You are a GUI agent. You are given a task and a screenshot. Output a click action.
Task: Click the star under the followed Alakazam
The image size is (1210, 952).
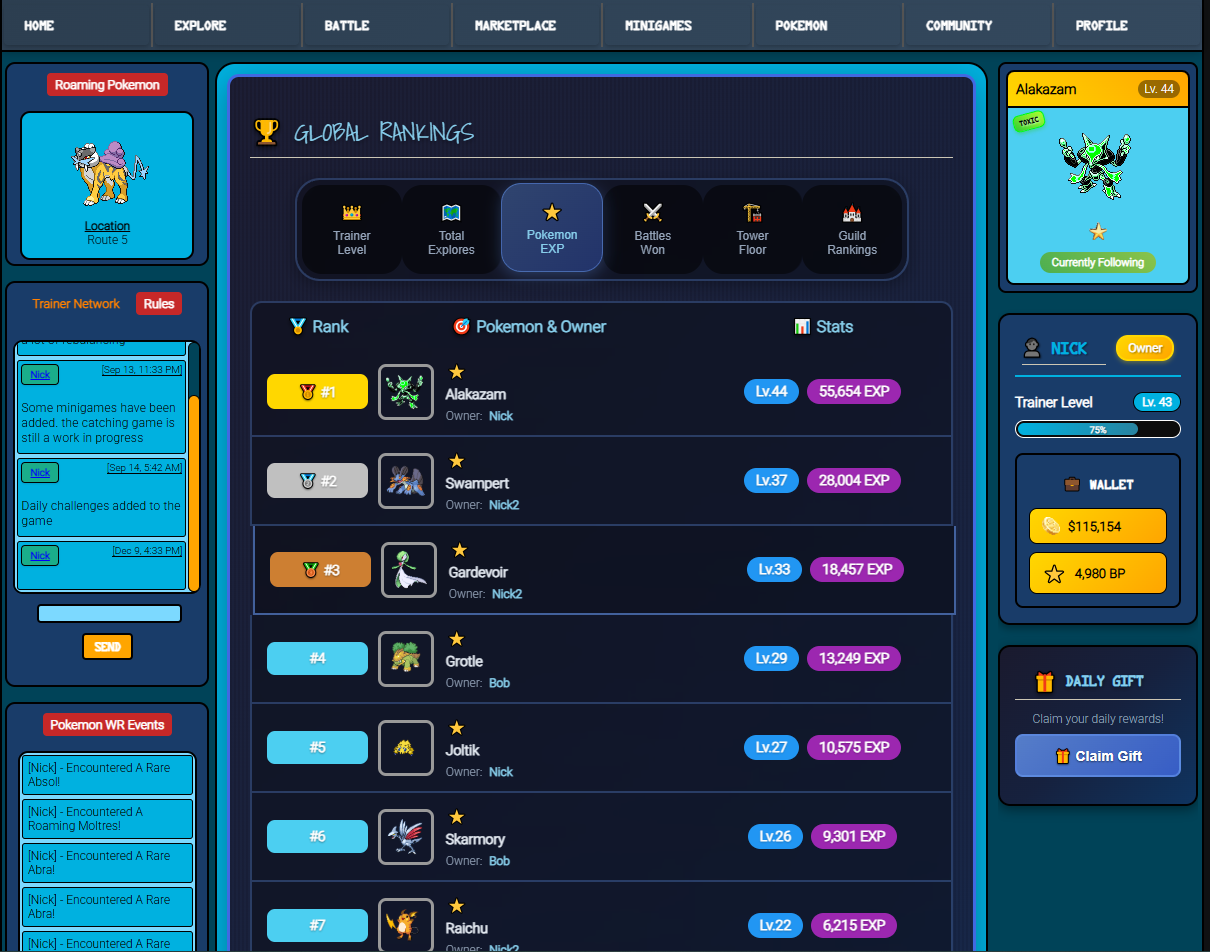coord(1098,232)
